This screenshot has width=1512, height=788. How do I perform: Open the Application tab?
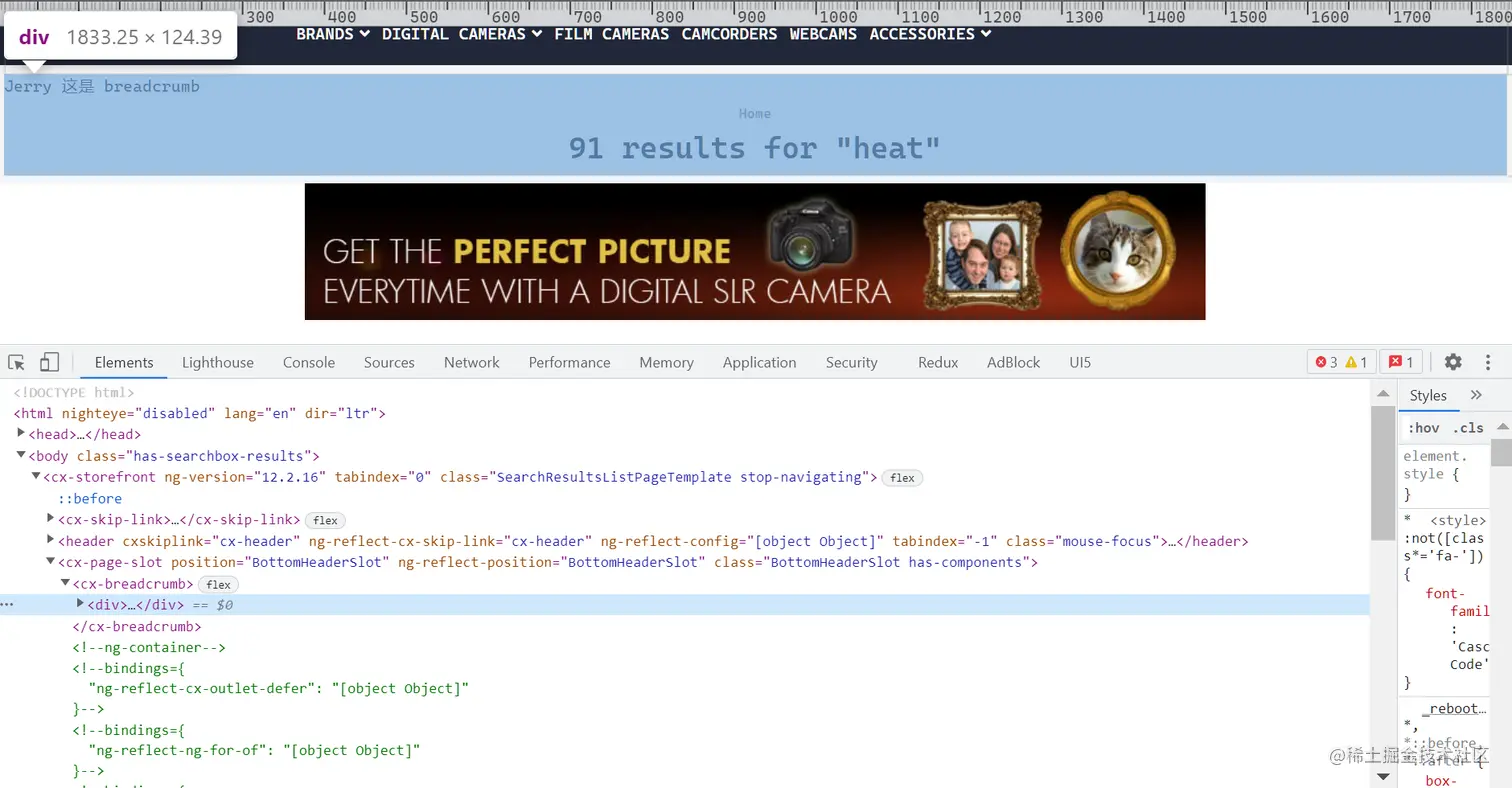(760, 362)
